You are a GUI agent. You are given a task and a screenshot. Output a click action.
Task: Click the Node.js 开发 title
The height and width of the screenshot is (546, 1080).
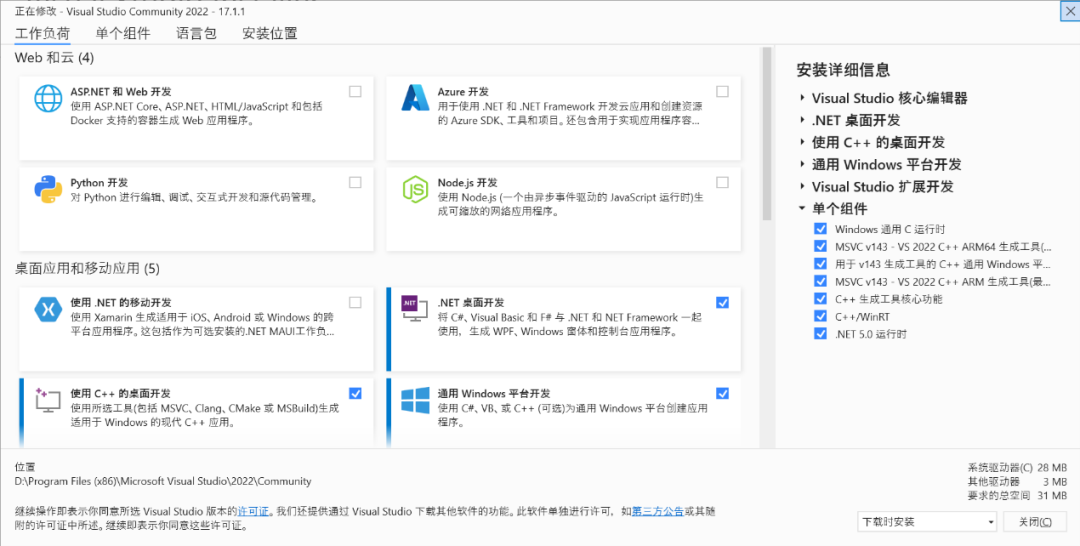pos(467,182)
